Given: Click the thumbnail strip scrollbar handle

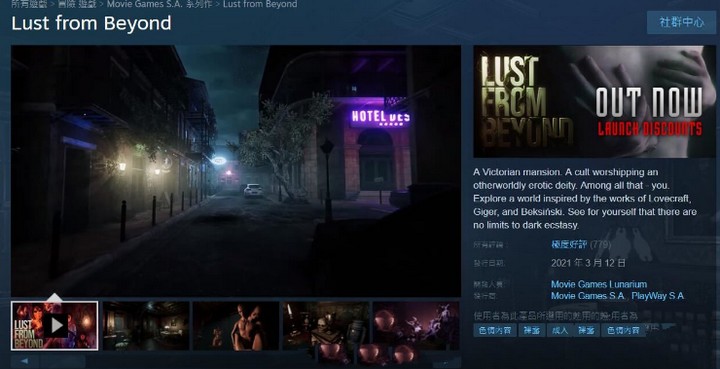Looking at the screenshot, I should tap(64, 362).
